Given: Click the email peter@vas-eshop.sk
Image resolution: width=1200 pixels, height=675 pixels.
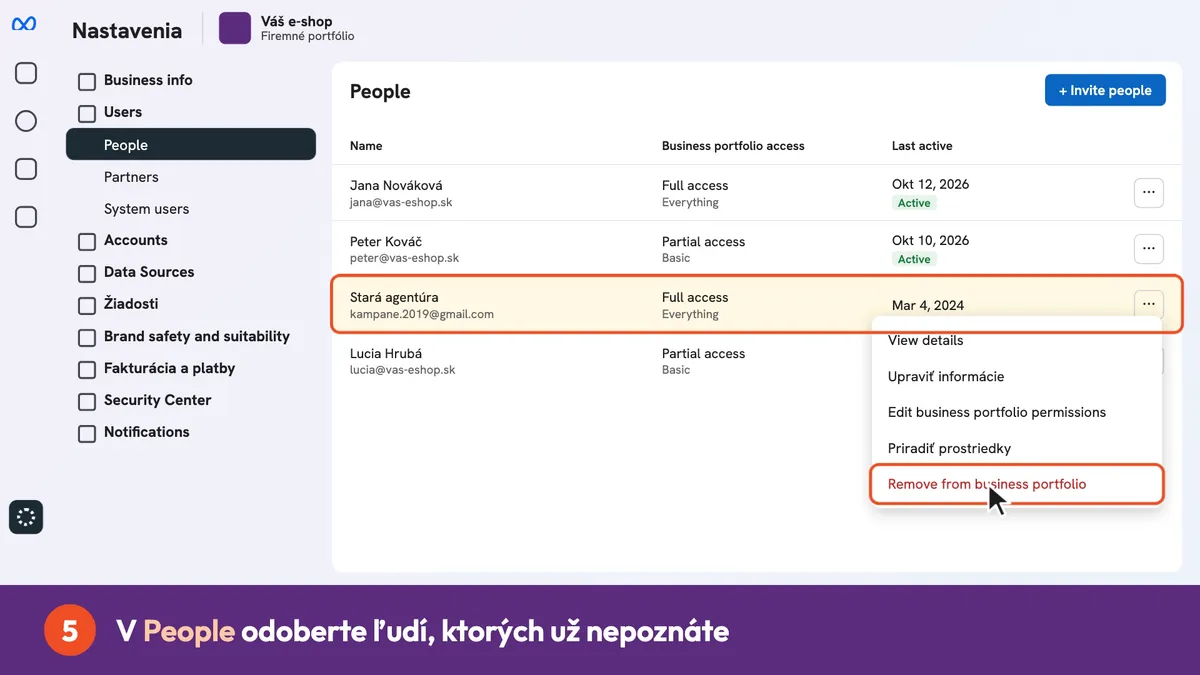Looking at the screenshot, I should pos(404,258).
